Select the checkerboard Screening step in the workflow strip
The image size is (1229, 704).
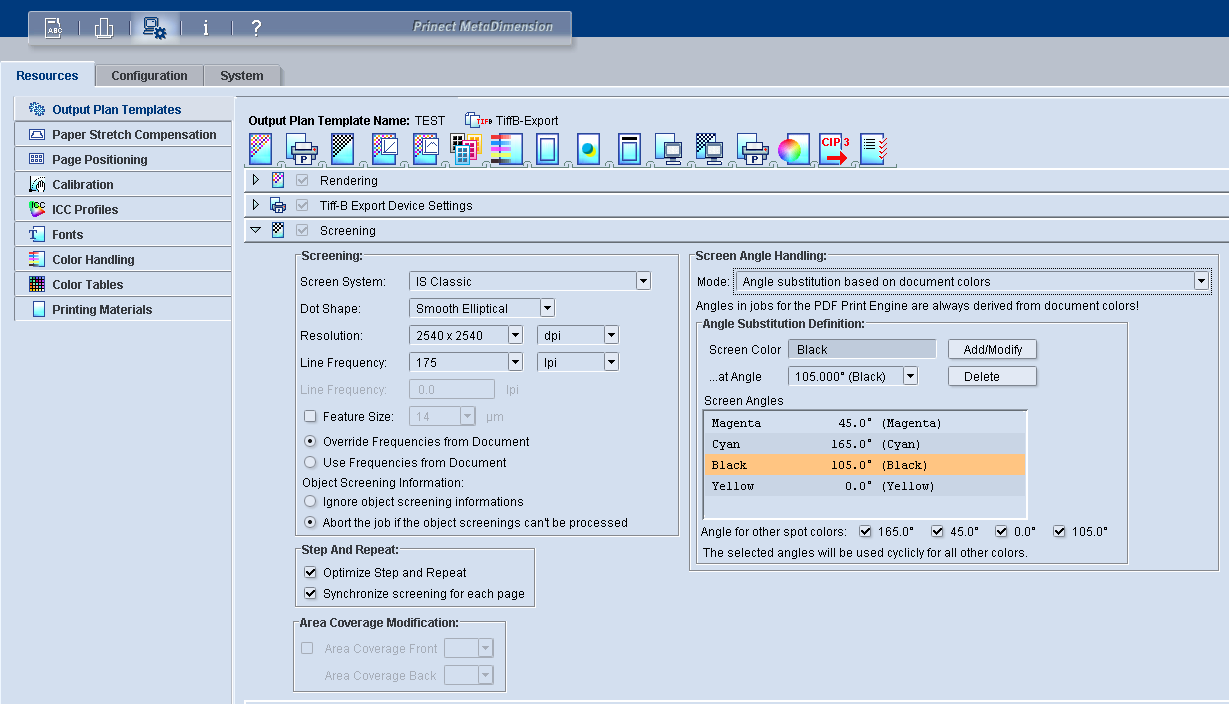pos(343,148)
